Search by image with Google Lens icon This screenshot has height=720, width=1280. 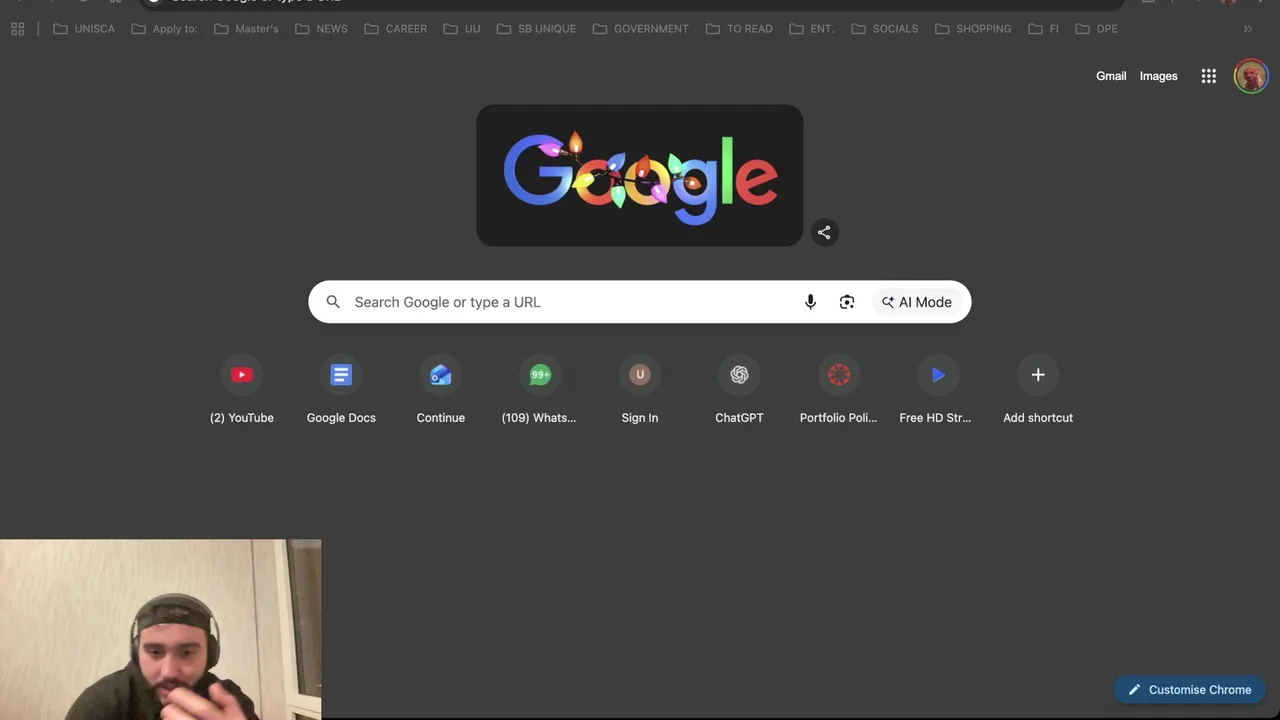coord(847,302)
